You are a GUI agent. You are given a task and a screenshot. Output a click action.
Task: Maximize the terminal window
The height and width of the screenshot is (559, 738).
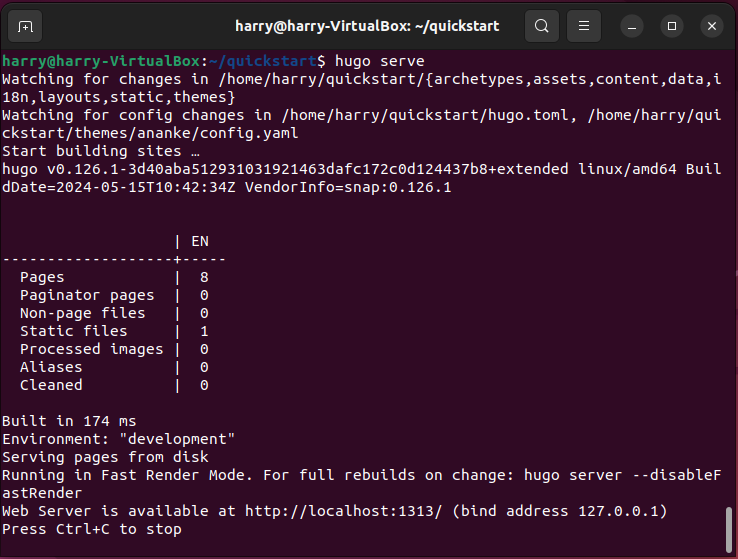(672, 25)
